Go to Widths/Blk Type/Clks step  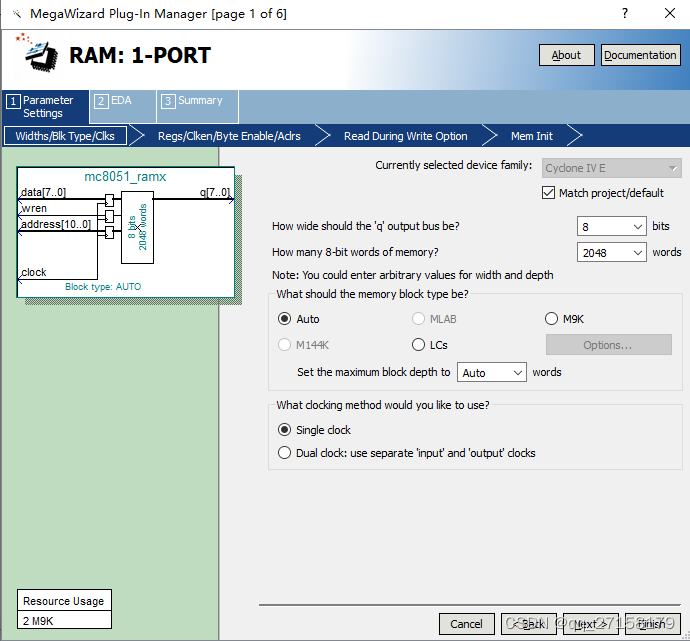pyautogui.click(x=65, y=136)
